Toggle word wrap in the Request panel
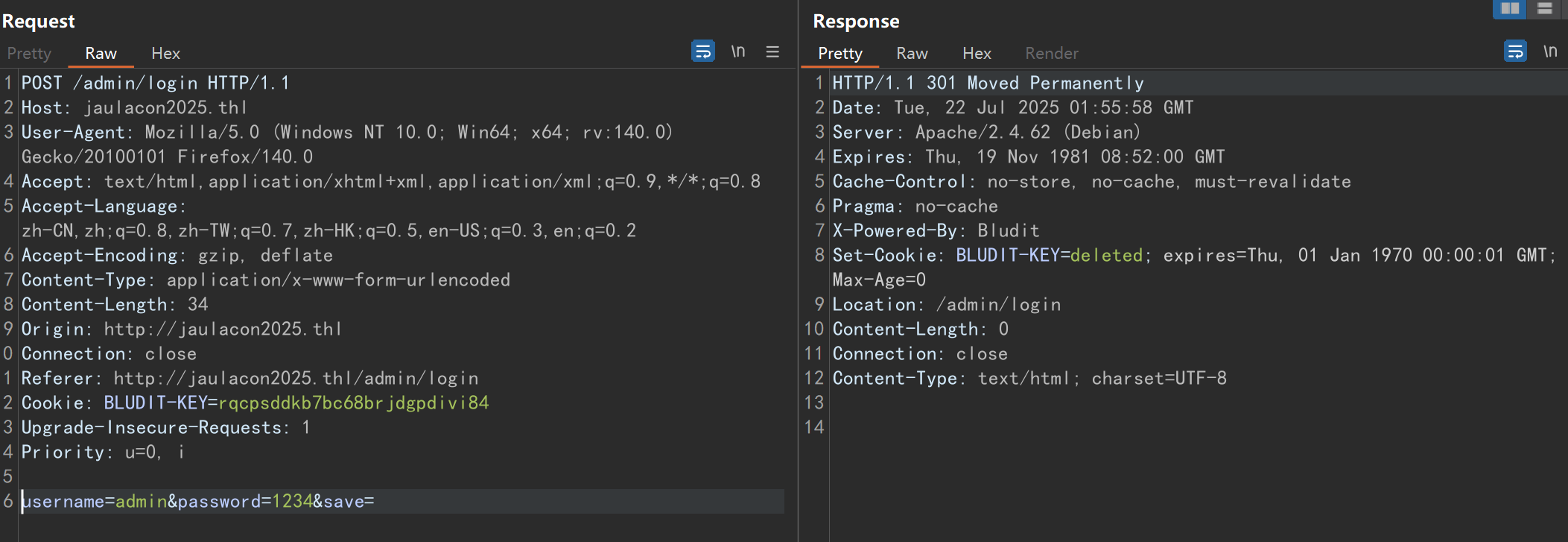This screenshot has width=1568, height=542. coord(702,51)
